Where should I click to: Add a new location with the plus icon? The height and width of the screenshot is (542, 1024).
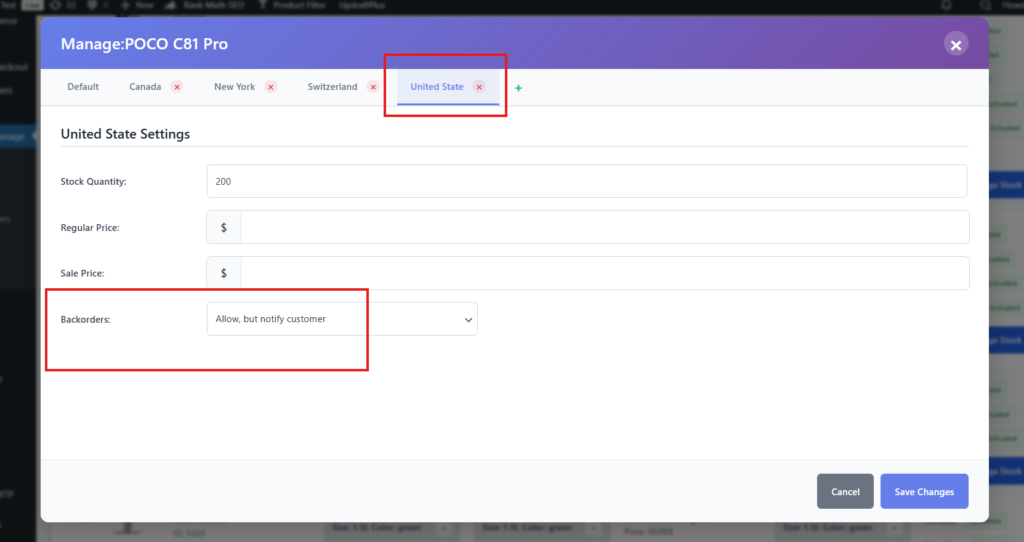(x=519, y=88)
